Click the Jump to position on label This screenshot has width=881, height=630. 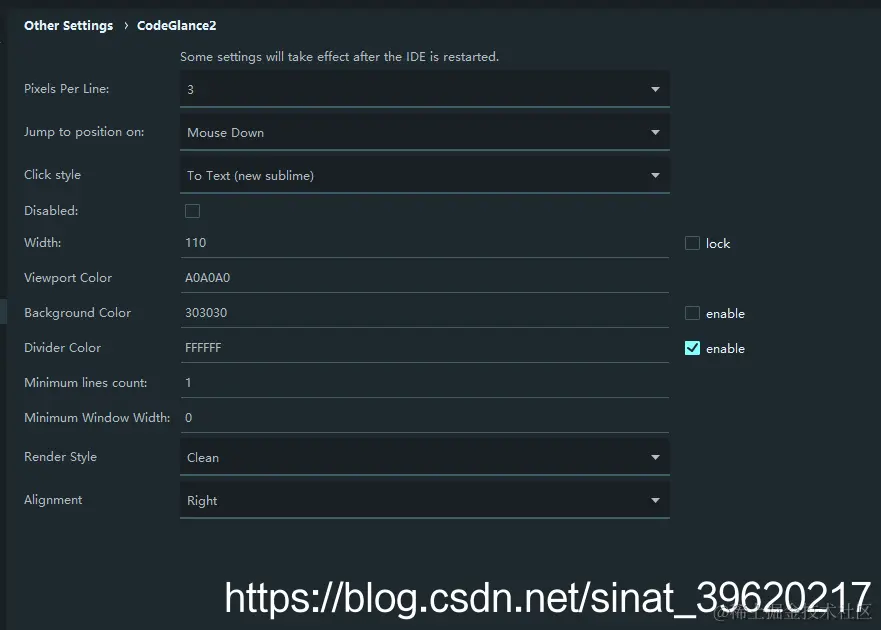tap(84, 132)
